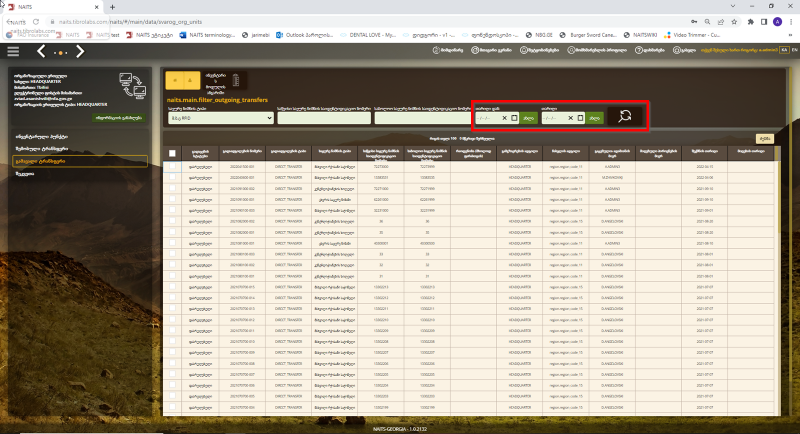Switch interface language to EN
The width and height of the screenshot is (800, 434).
794,50
